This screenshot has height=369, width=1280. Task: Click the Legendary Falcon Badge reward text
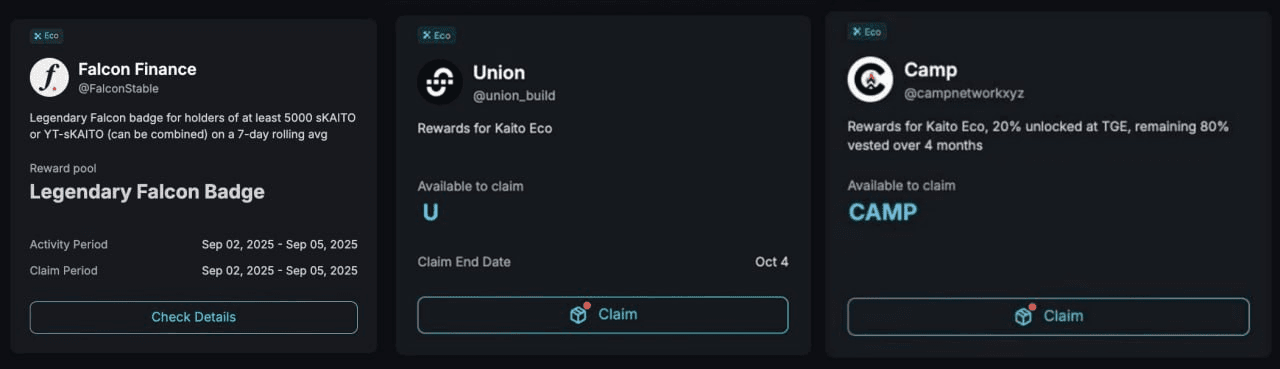(x=147, y=192)
